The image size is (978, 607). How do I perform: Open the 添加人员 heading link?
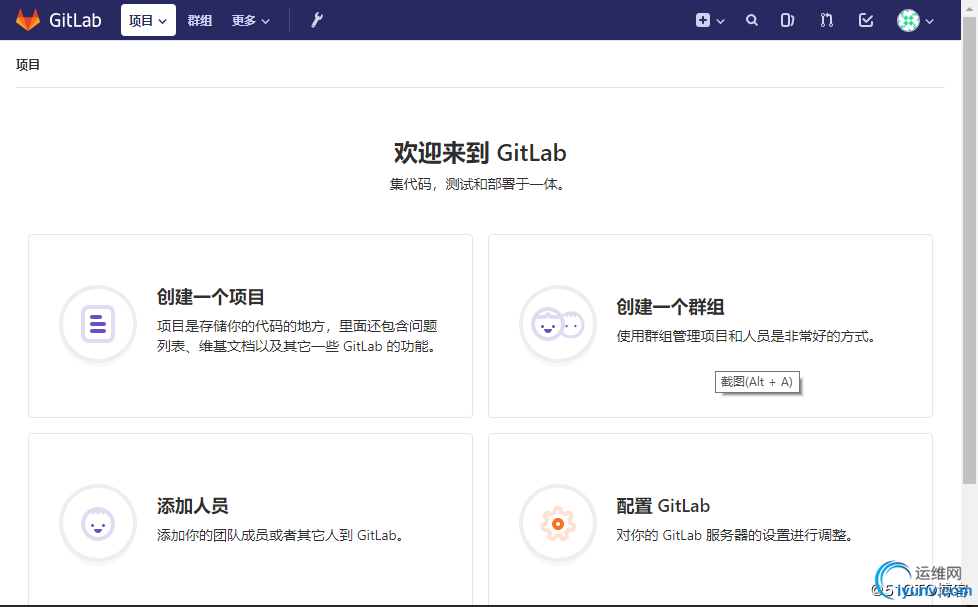[193, 506]
